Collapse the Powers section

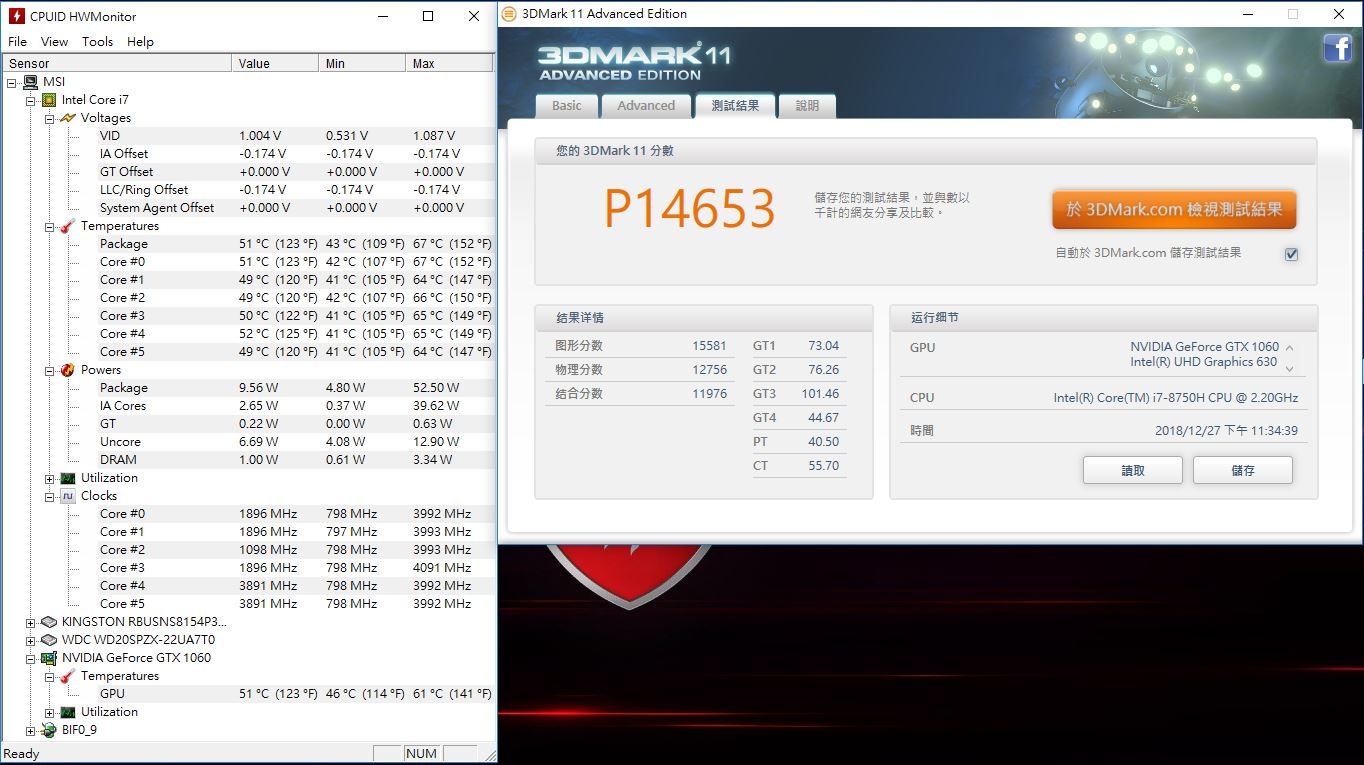pyautogui.click(x=49, y=370)
